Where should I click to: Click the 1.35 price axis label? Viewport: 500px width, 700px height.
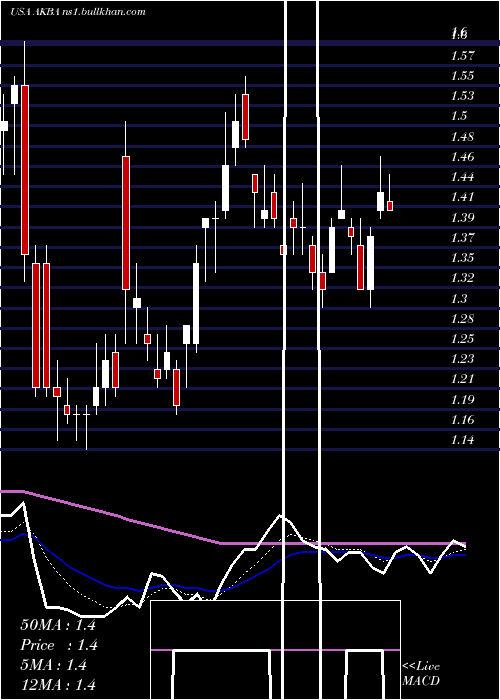(x=462, y=258)
